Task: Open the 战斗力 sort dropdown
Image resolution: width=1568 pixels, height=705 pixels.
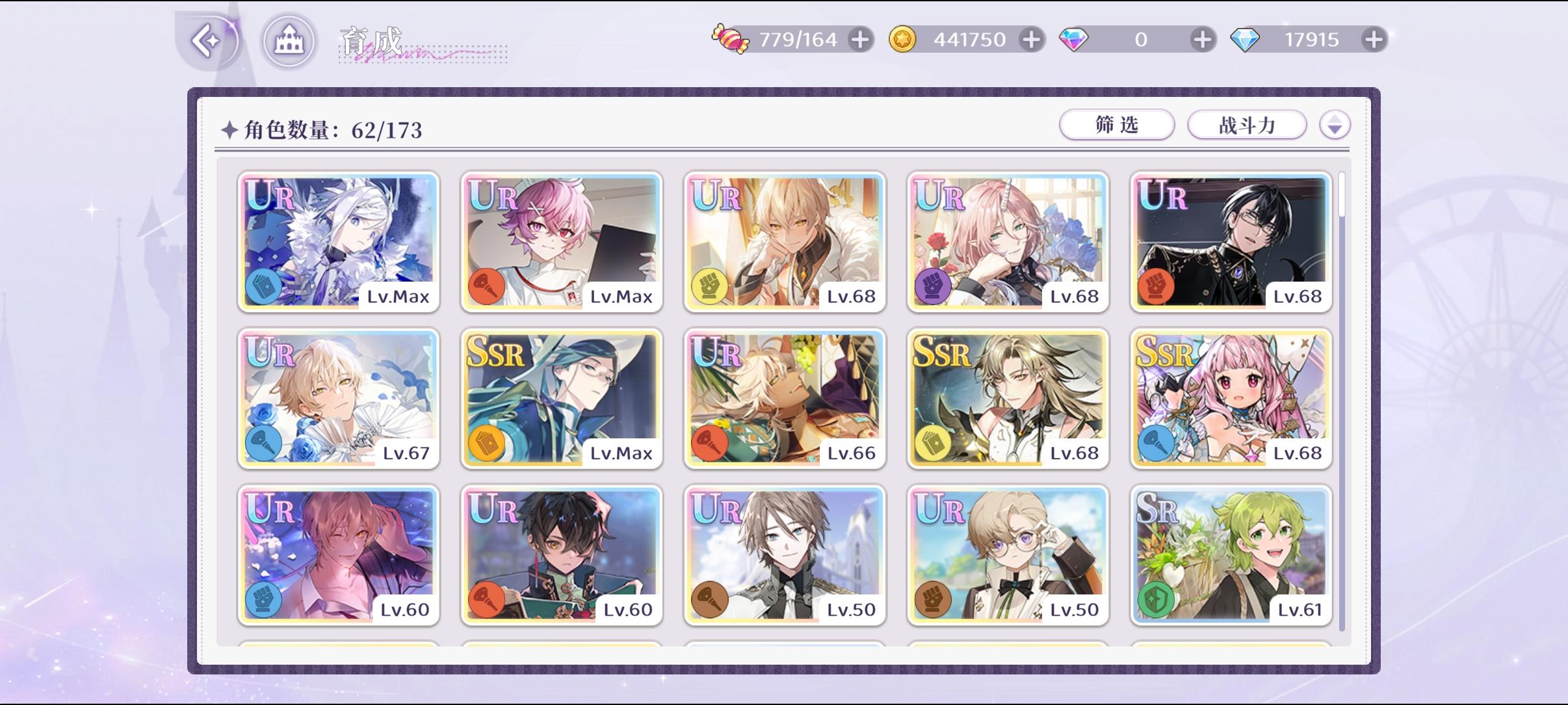Action: pos(1247,124)
